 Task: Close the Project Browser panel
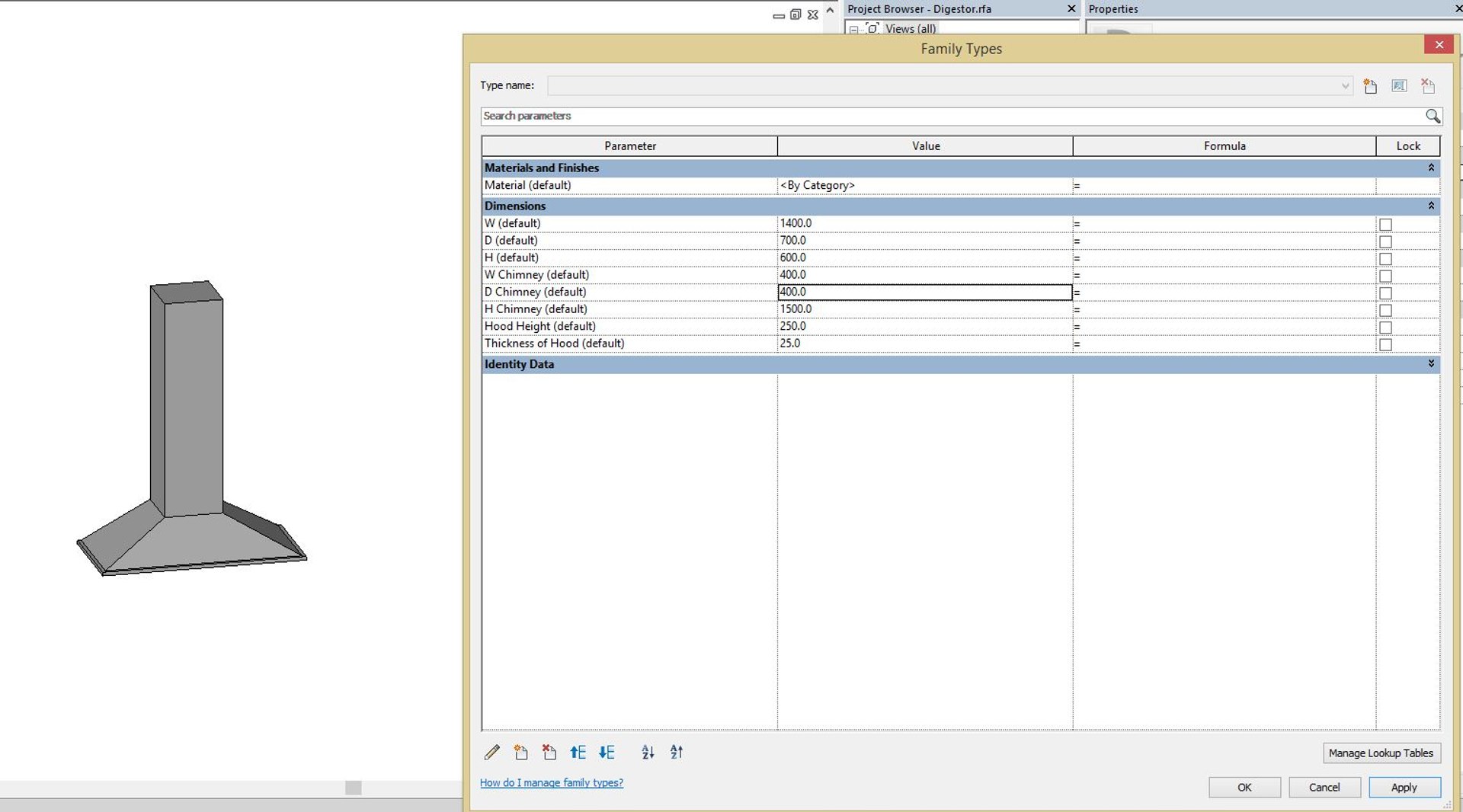tap(1071, 9)
